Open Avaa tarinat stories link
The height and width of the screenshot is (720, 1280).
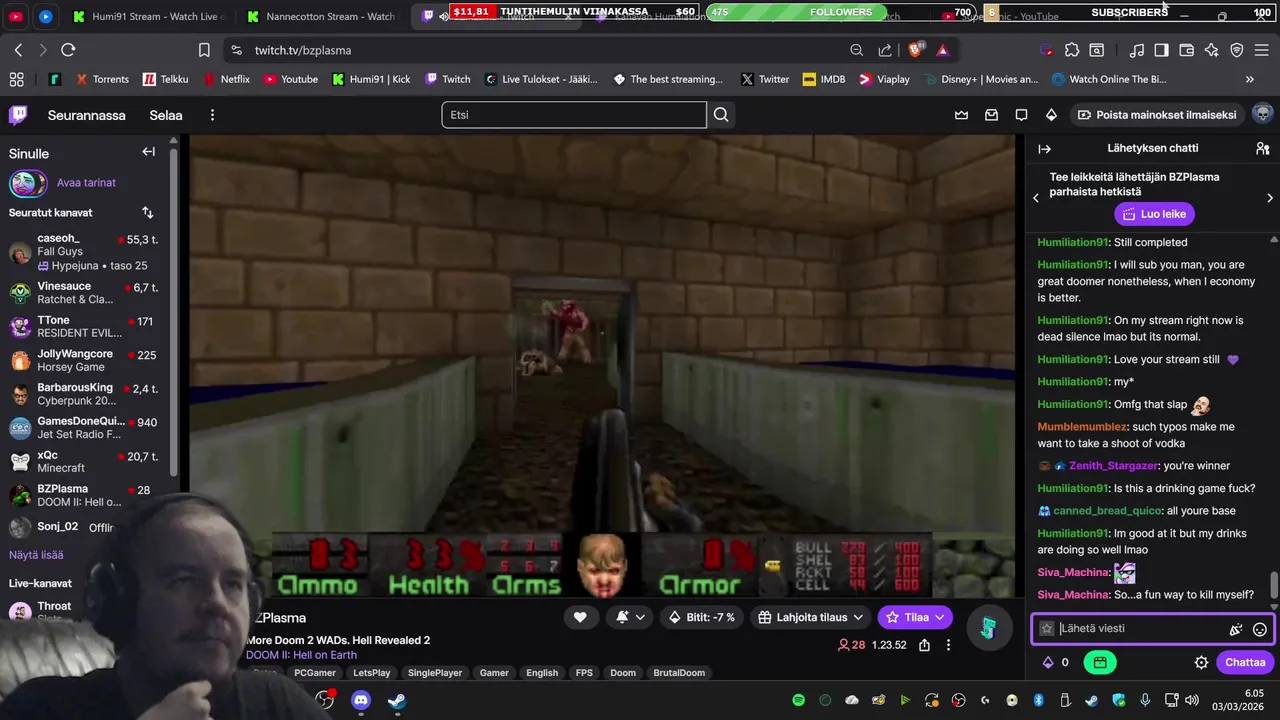(x=86, y=183)
